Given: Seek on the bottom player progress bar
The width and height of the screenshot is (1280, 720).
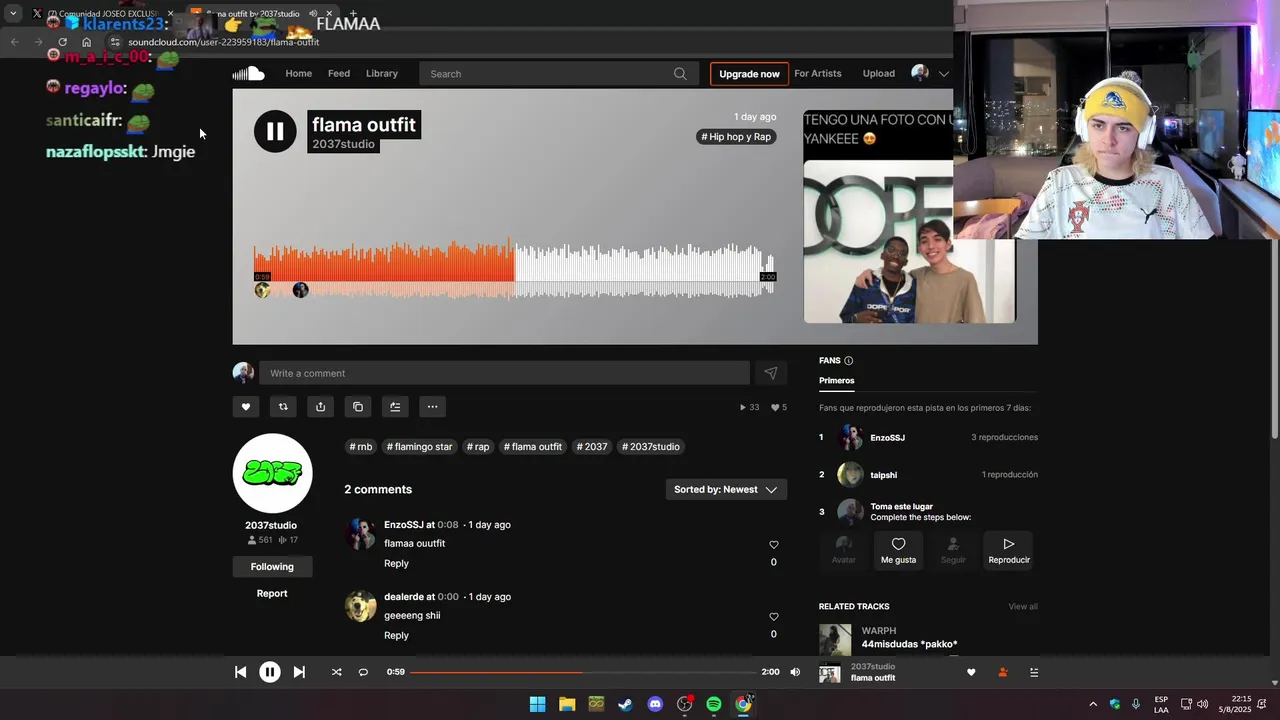Looking at the screenshot, I should pos(583,672).
